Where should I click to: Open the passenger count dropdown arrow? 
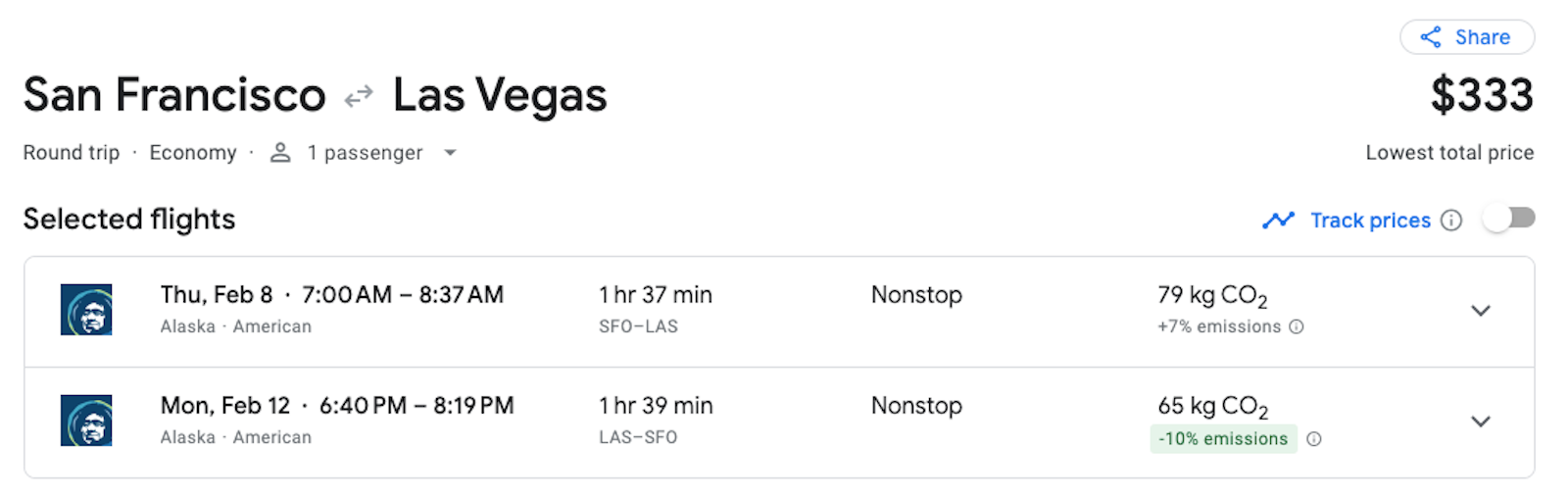(450, 153)
